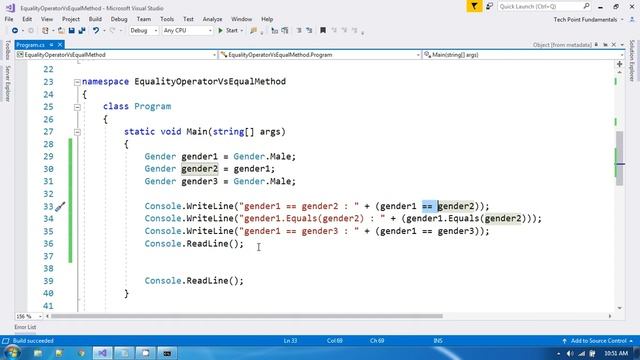Click the Quick Launch search box
The height and width of the screenshot is (360, 640).
click(544, 7)
